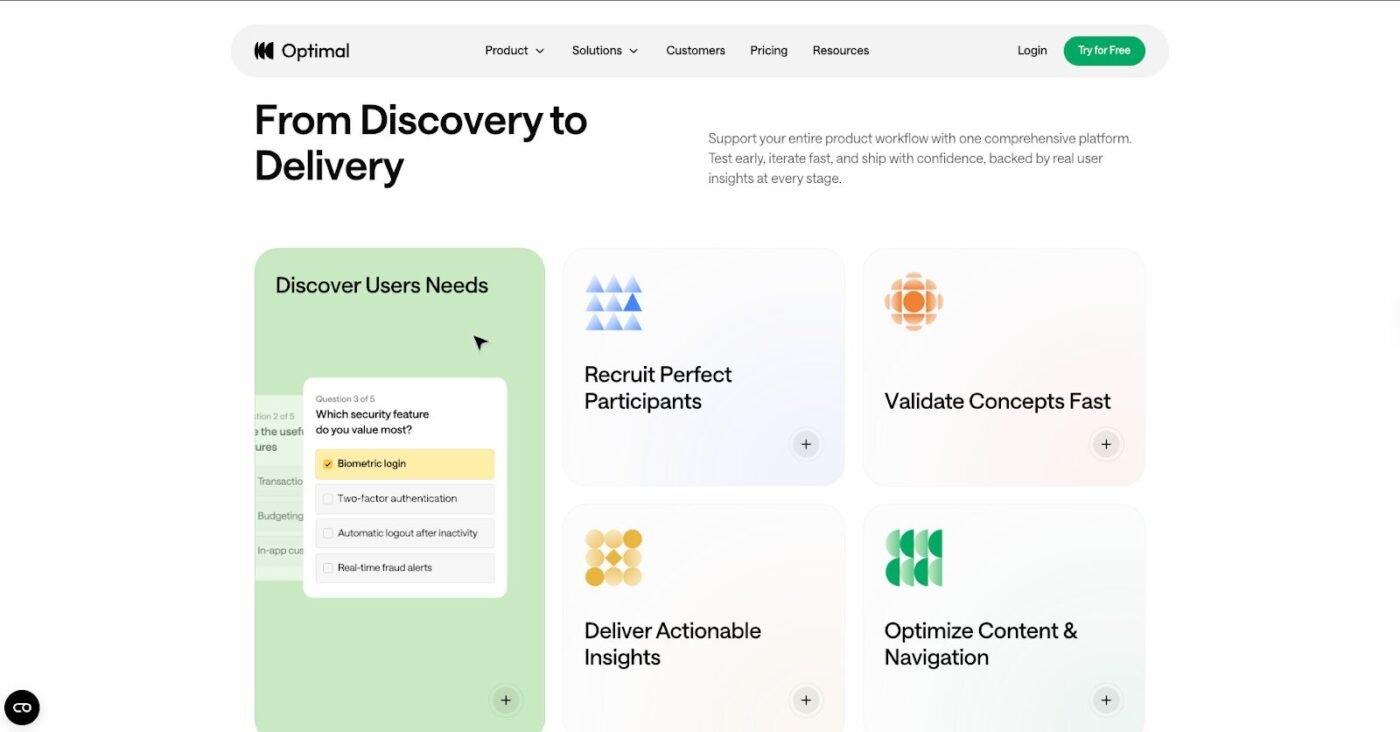This screenshot has width=1400, height=732.
Task: Expand the Validate Concepts Fast card
Action: (x=1105, y=444)
